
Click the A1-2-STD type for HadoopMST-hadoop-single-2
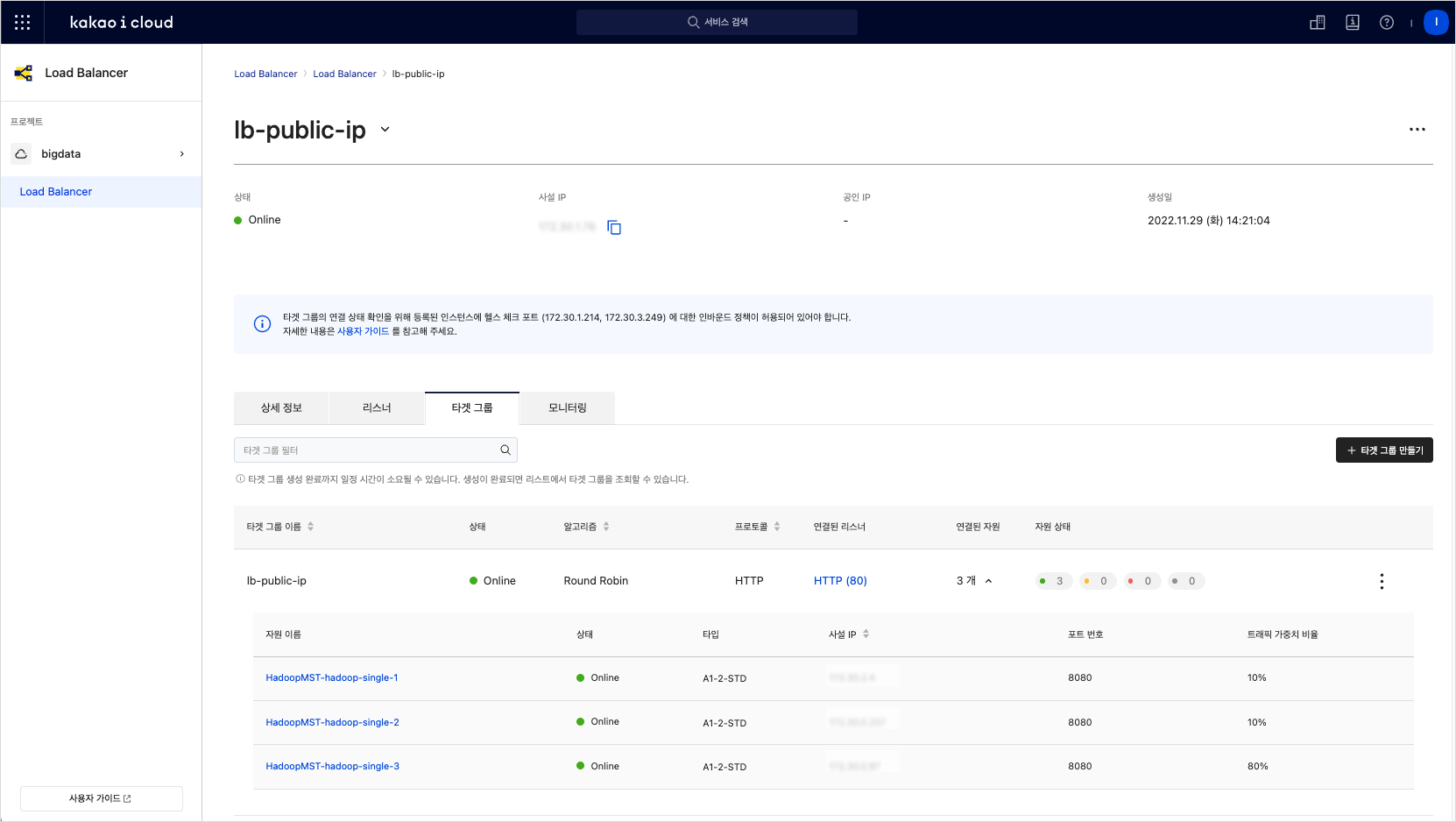click(x=724, y=724)
